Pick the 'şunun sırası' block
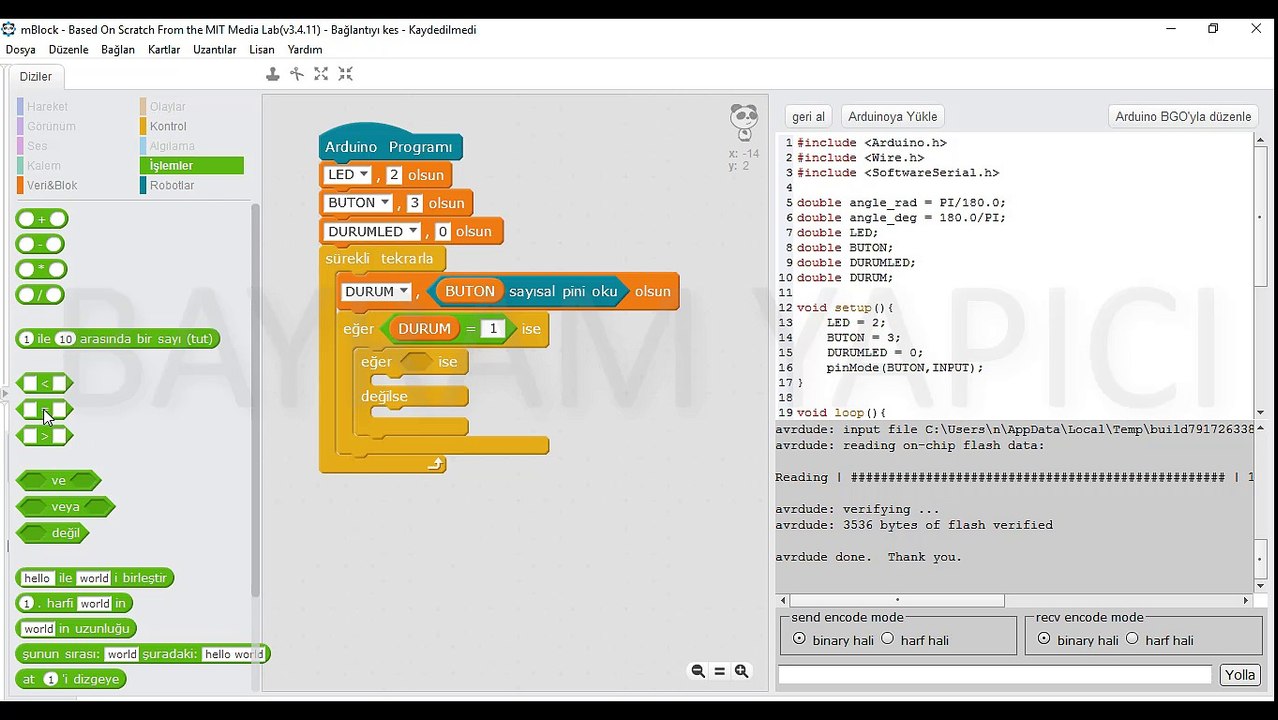Image resolution: width=1278 pixels, height=720 pixels. point(143,654)
